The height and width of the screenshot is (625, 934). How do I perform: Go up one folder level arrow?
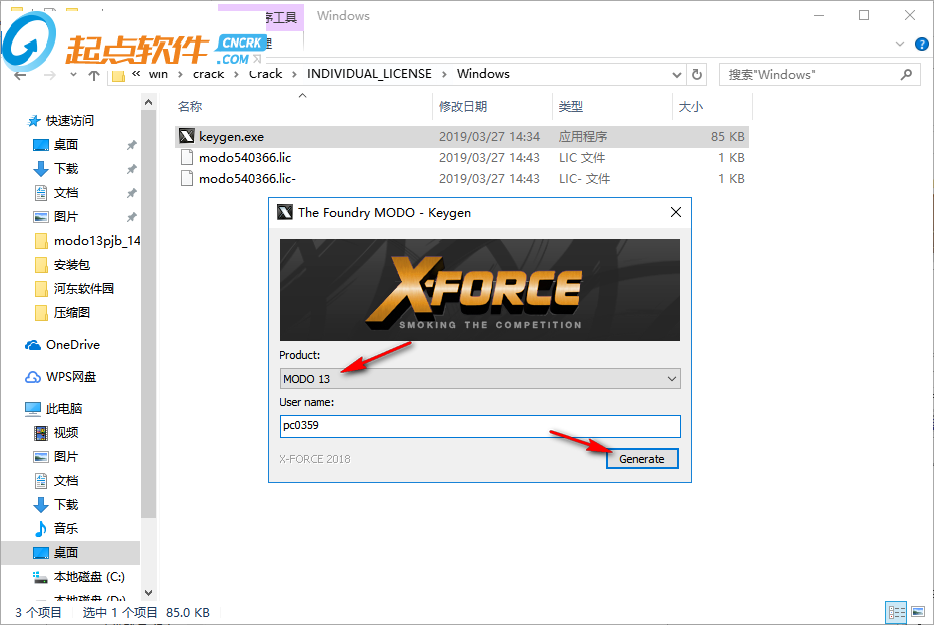click(x=94, y=75)
